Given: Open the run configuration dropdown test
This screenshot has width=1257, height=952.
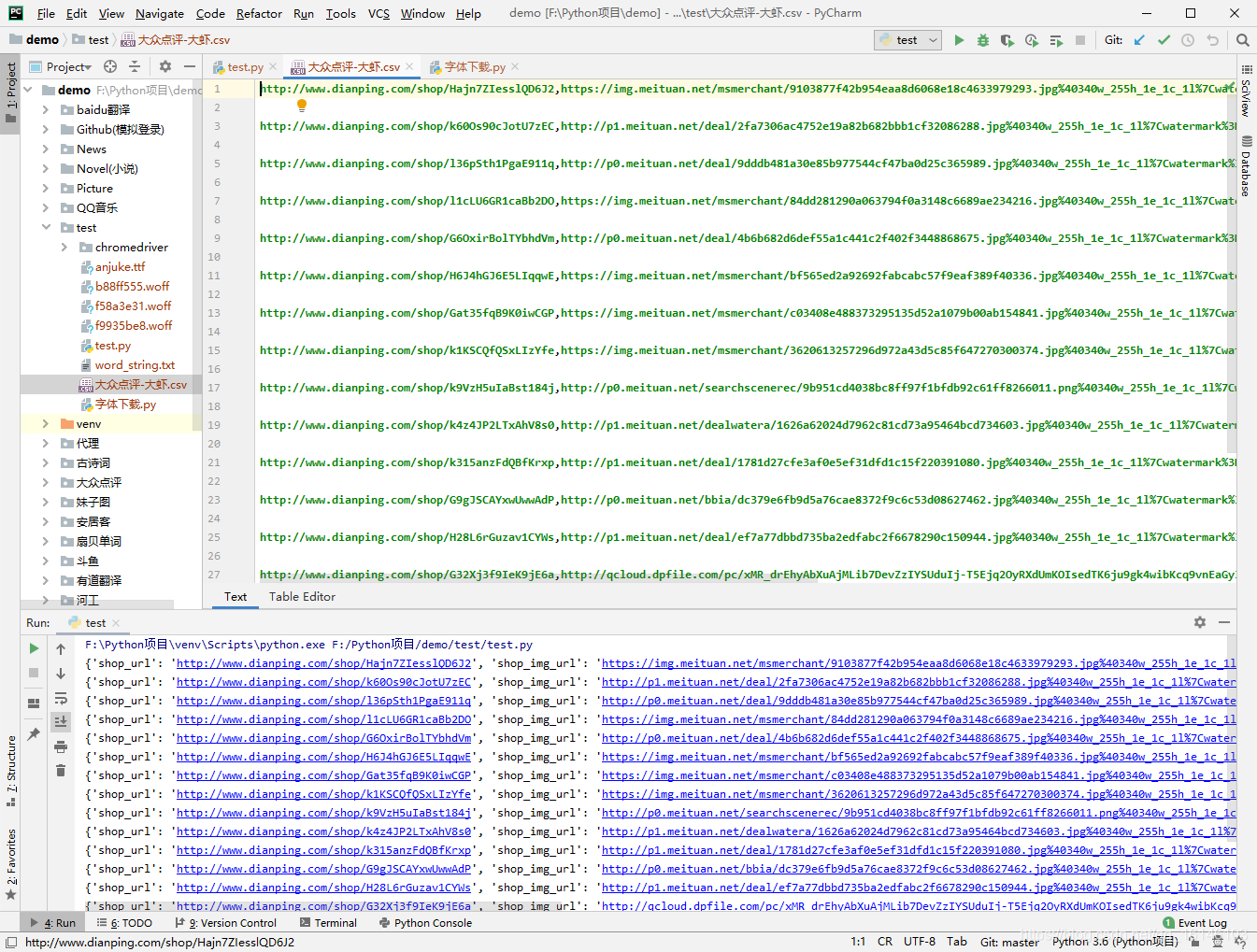Looking at the screenshot, I should click(907, 40).
